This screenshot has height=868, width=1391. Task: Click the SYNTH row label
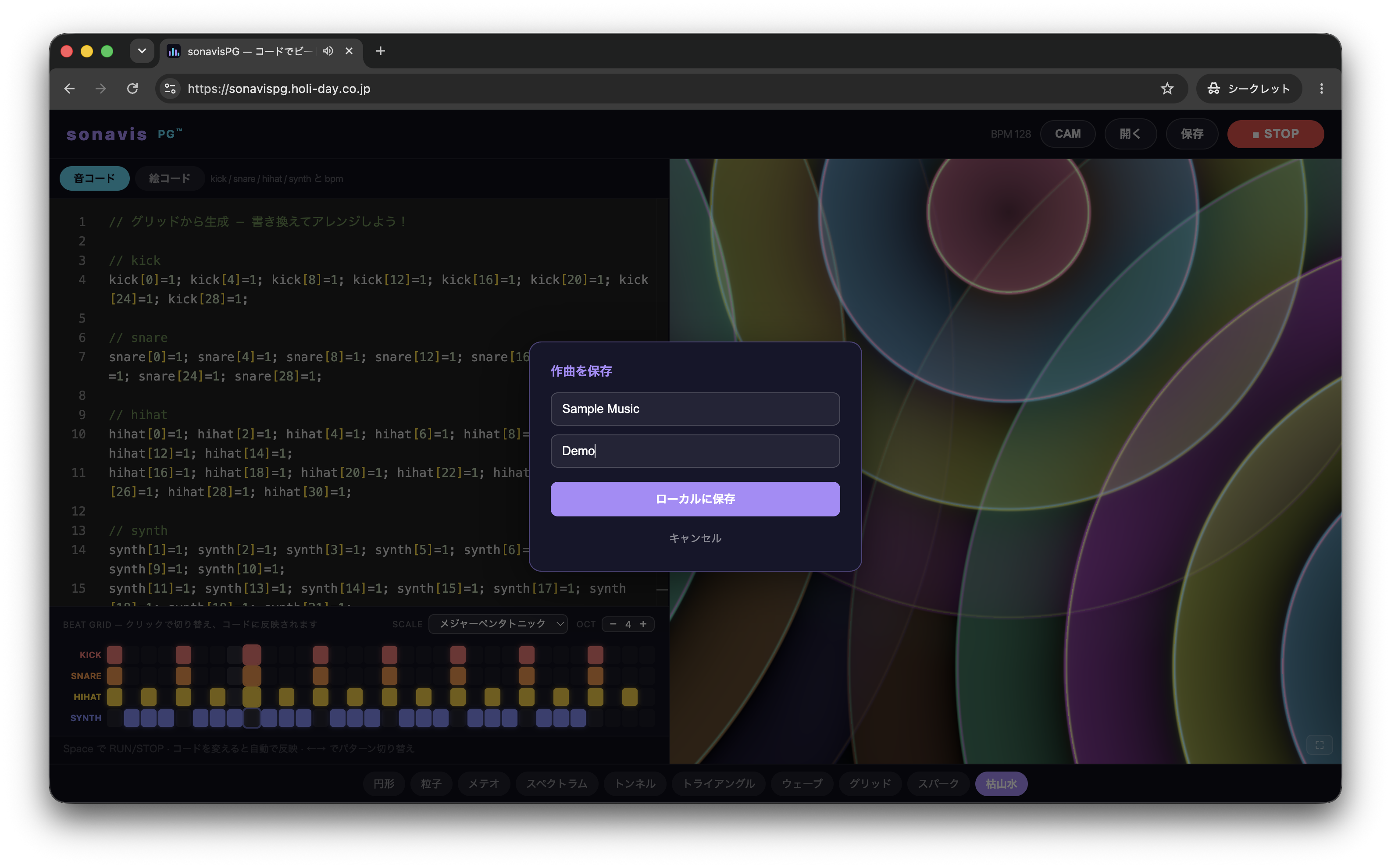[86, 718]
